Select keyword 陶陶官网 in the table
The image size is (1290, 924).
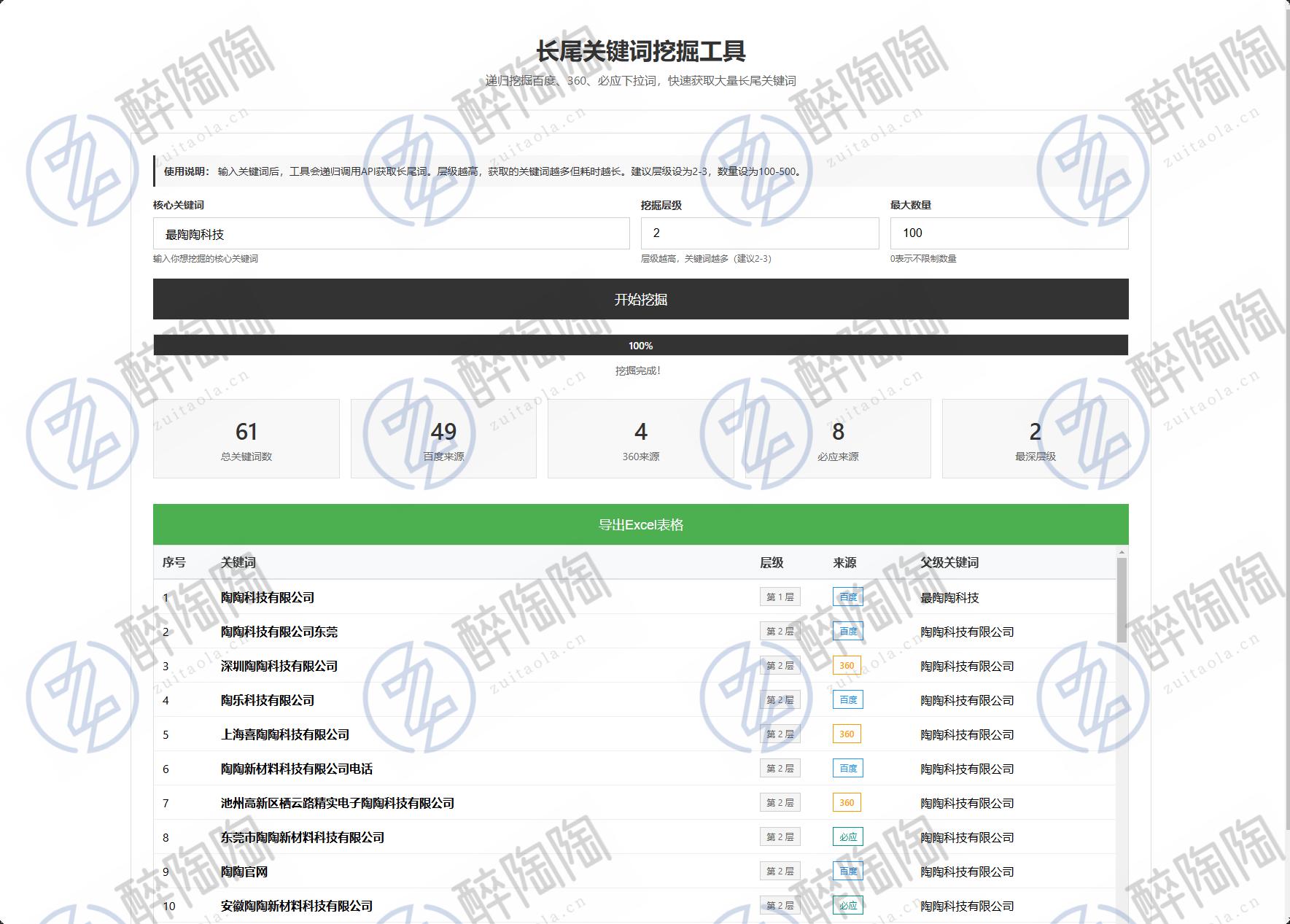[x=244, y=871]
